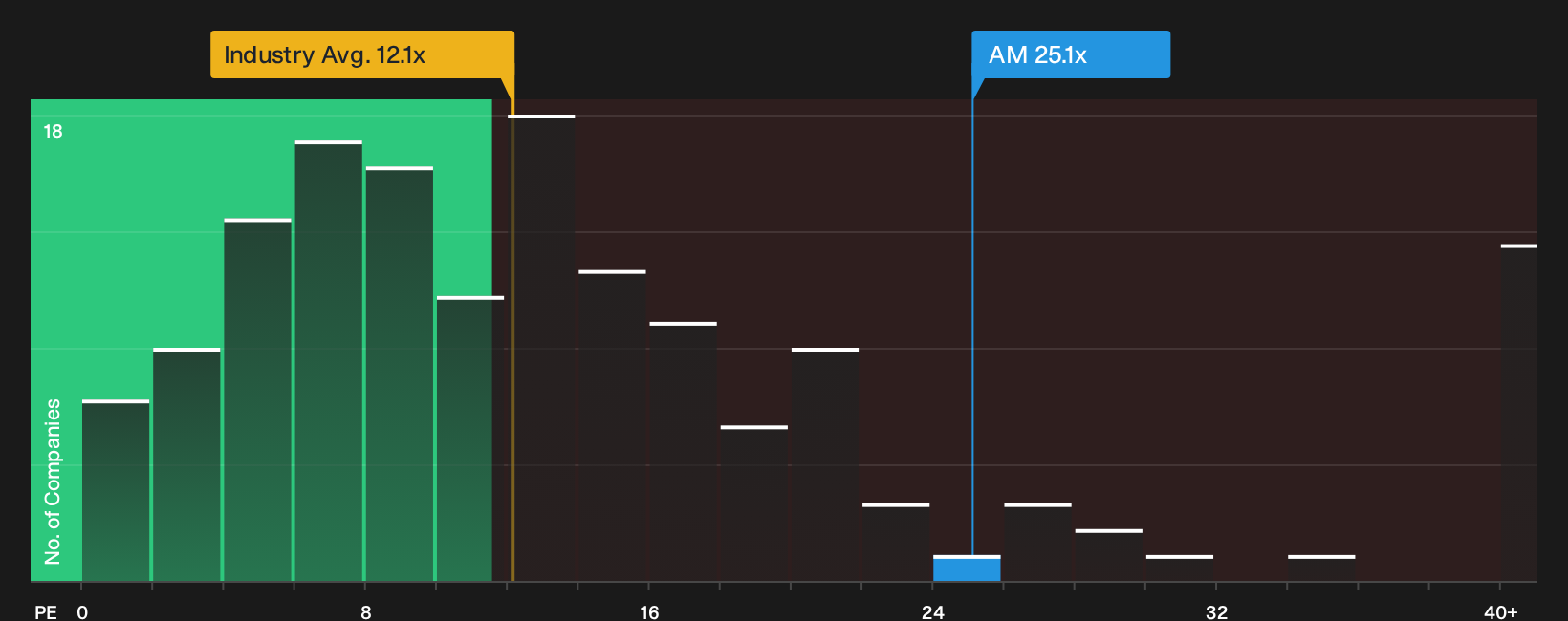Screen dimensions: 1568x621
Task: Click the AM 25.1x blue label
Action: pos(1071,54)
